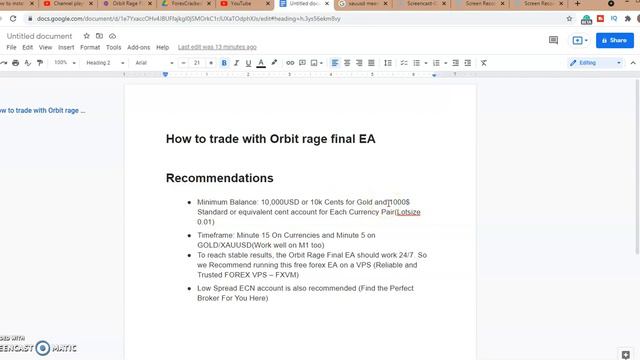Decrease font size with minus button
This screenshot has width=640, height=360.
(x=184, y=63)
